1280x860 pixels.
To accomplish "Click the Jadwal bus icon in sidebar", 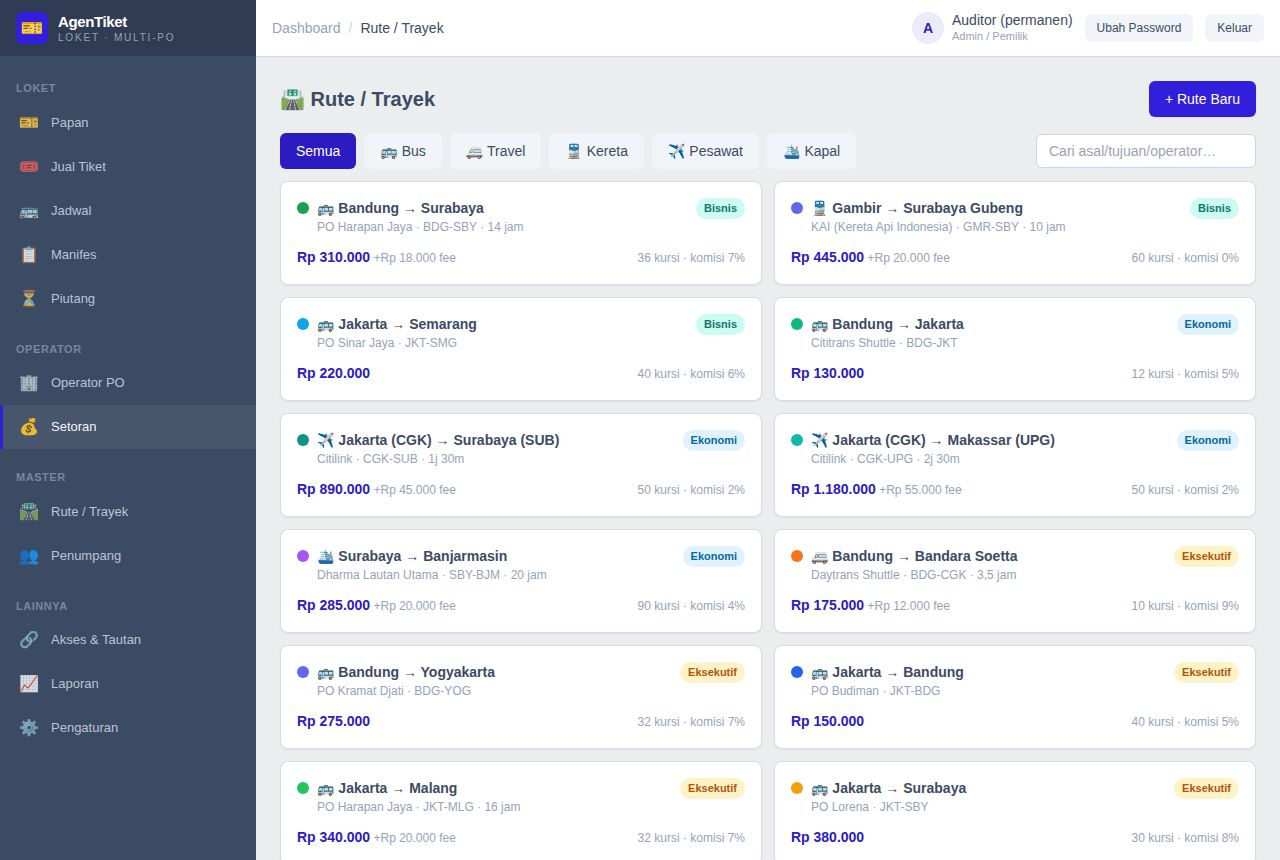I will (29, 211).
